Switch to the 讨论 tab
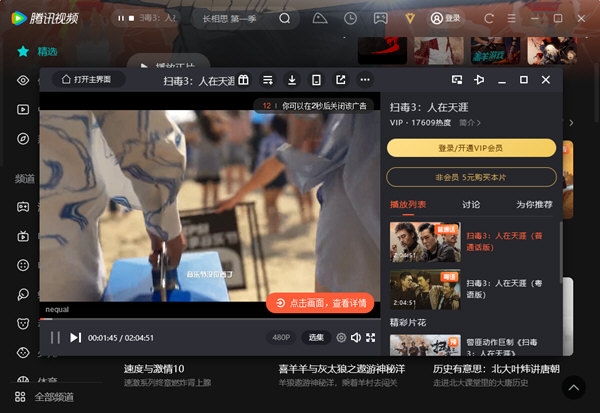Image resolution: width=600 pixels, height=413 pixels. tap(471, 204)
